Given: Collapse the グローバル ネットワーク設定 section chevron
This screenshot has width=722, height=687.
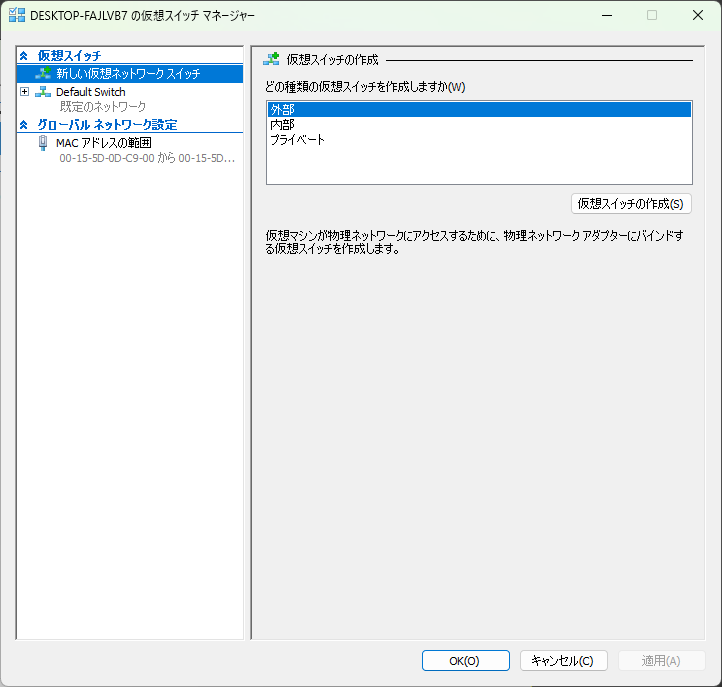Looking at the screenshot, I should (x=24, y=125).
